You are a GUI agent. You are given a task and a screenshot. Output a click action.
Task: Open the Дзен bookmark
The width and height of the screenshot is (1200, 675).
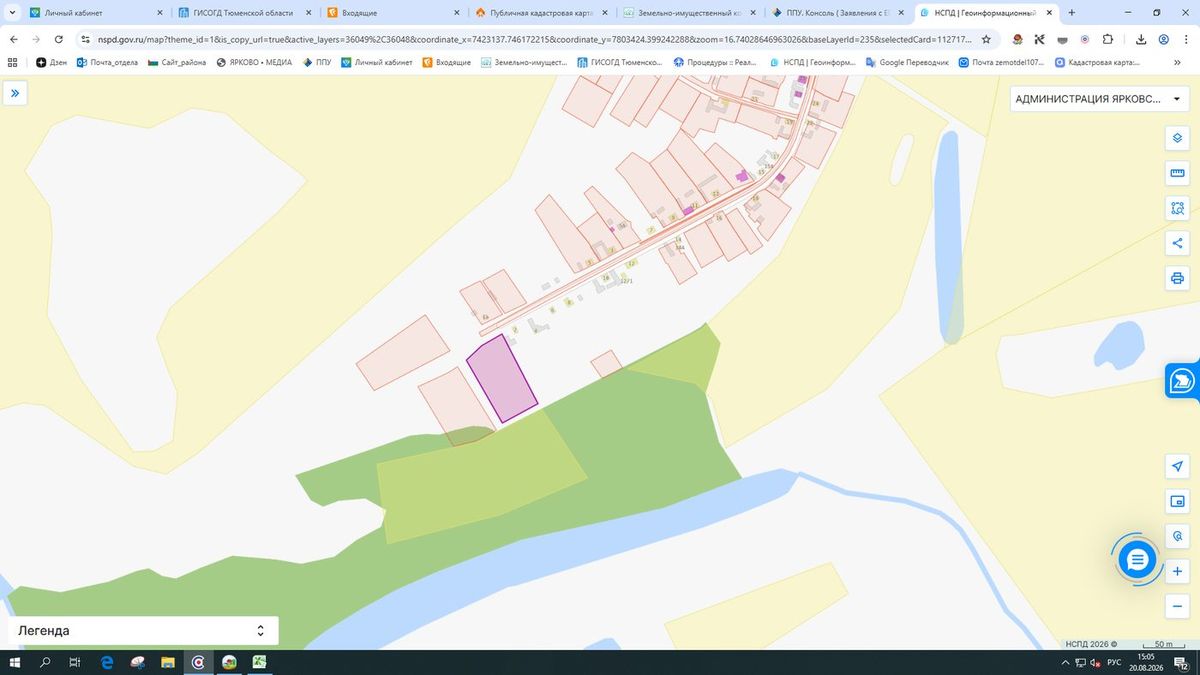click(x=52, y=62)
